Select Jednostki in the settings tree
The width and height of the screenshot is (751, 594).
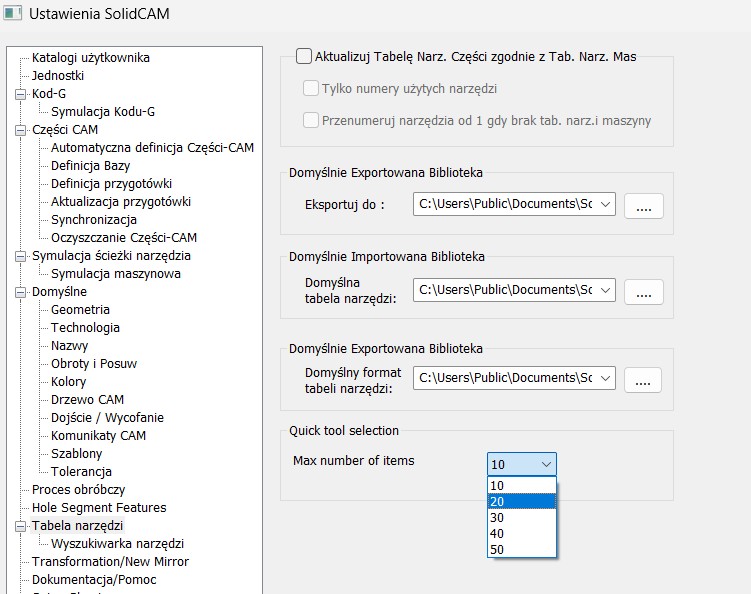tap(58, 75)
